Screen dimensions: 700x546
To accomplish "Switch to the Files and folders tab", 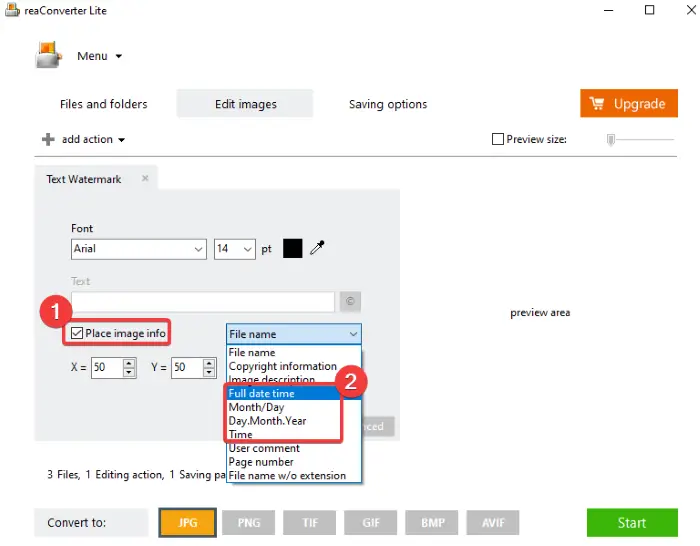I will [104, 104].
